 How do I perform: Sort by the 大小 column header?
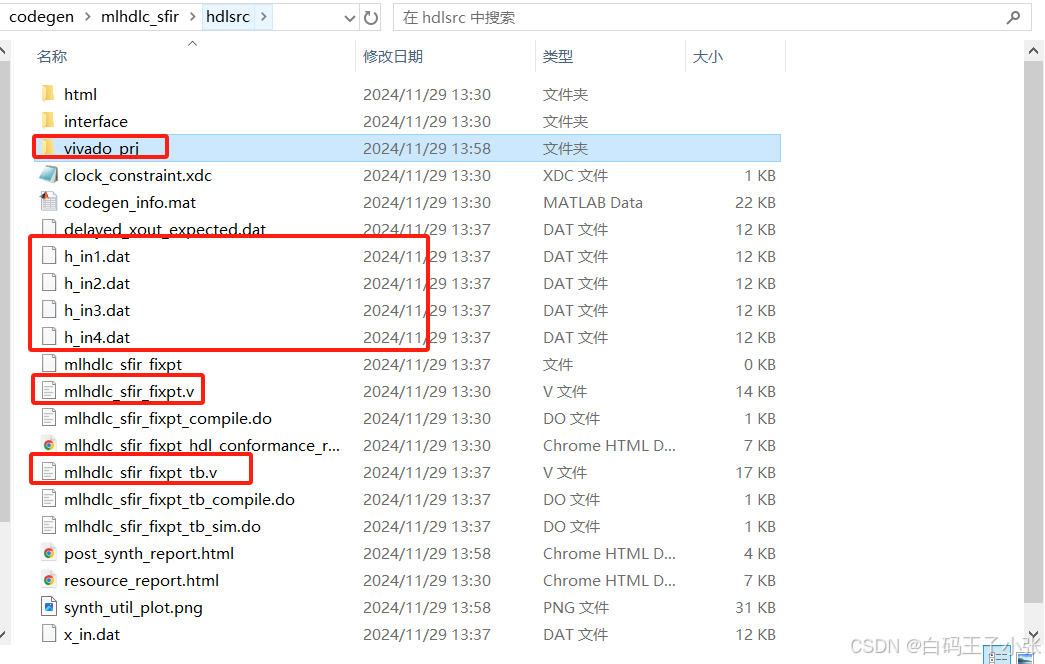click(708, 57)
